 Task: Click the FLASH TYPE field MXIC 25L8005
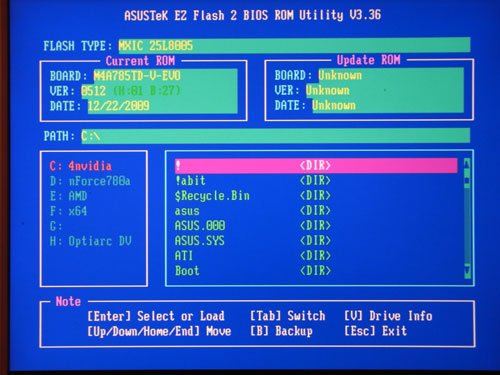click(294, 45)
